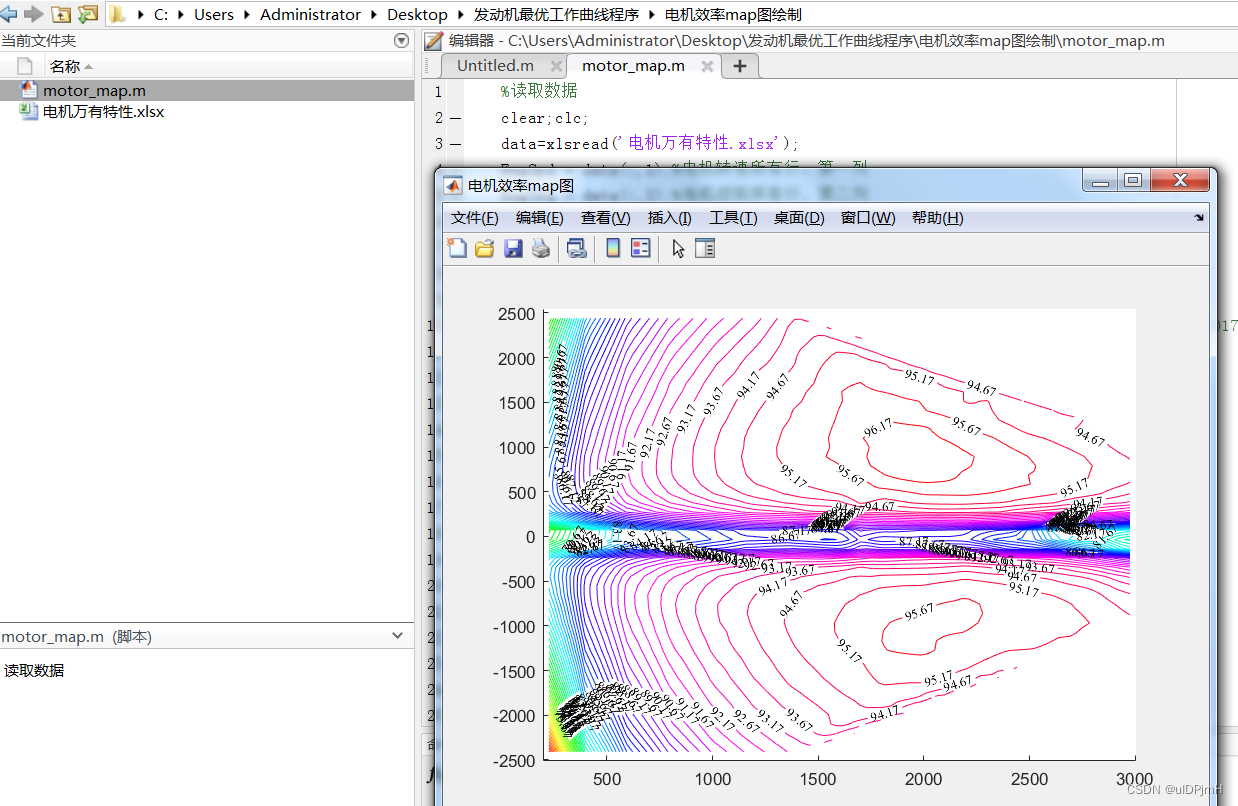This screenshot has height=806, width=1238.
Task: Switch to the motor_map.m editor tab
Action: (x=633, y=66)
